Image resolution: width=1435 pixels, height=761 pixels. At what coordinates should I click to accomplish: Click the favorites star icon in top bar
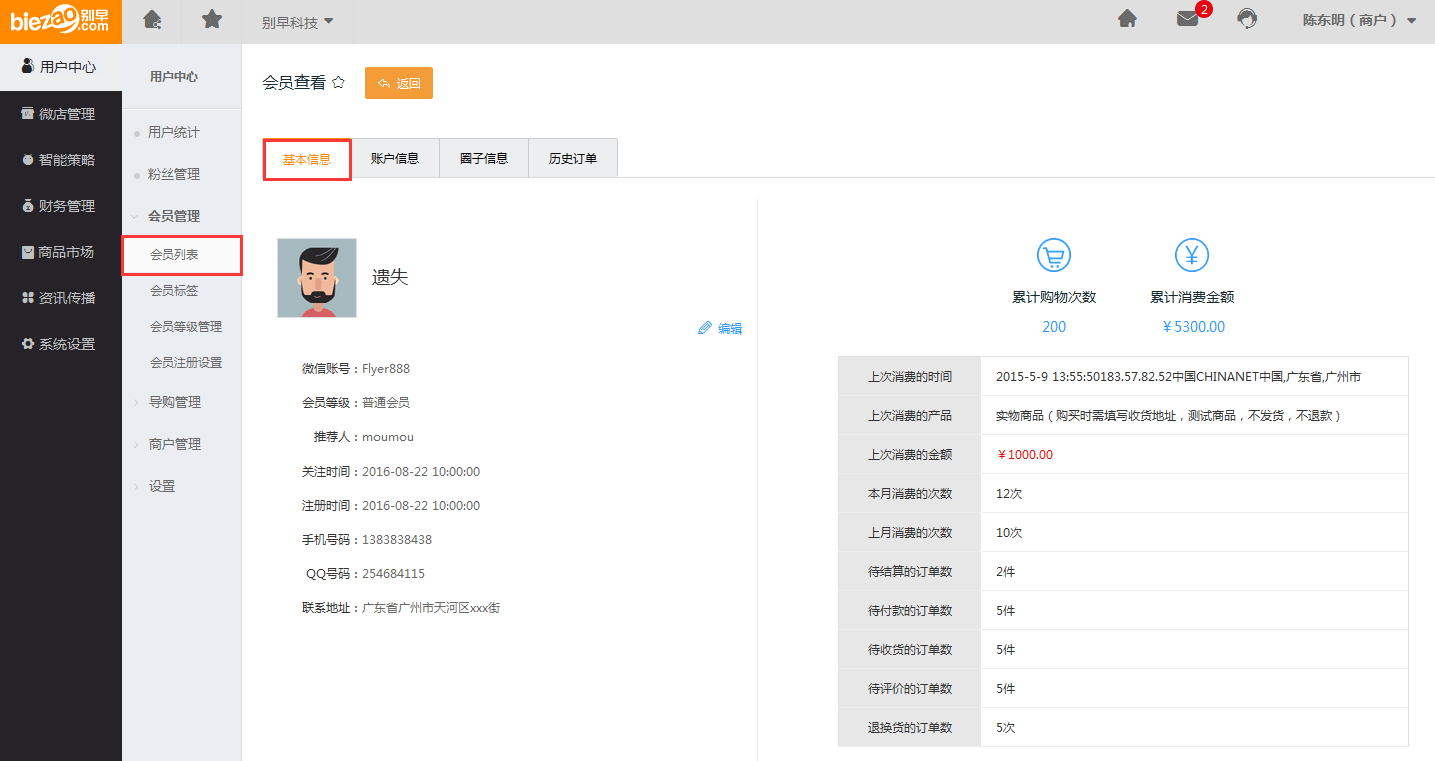pos(212,20)
